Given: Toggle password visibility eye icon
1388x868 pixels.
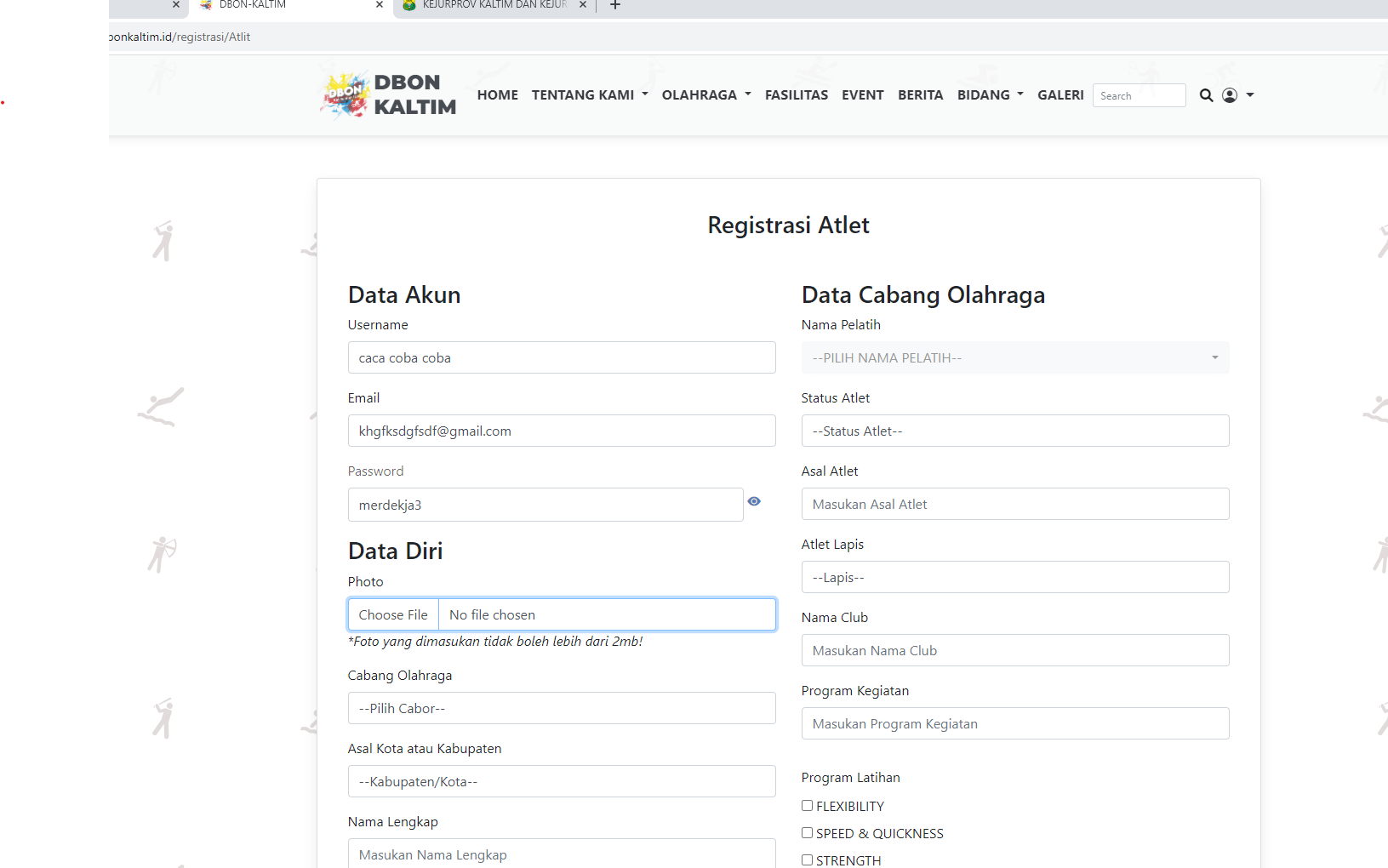Looking at the screenshot, I should (754, 502).
